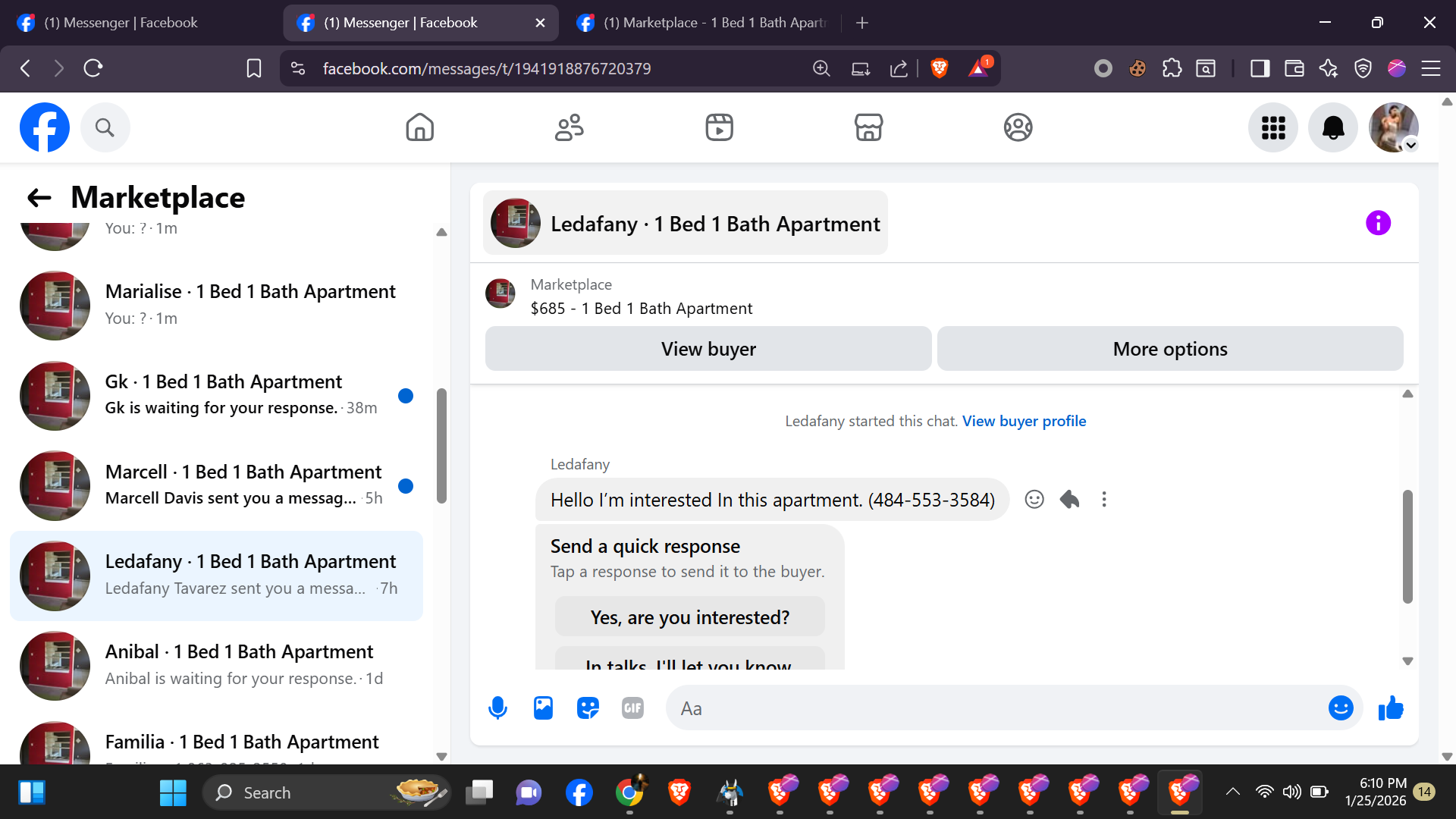Viewport: 1456px width, 819px height.
Task: Reload the current page
Action: [x=93, y=68]
